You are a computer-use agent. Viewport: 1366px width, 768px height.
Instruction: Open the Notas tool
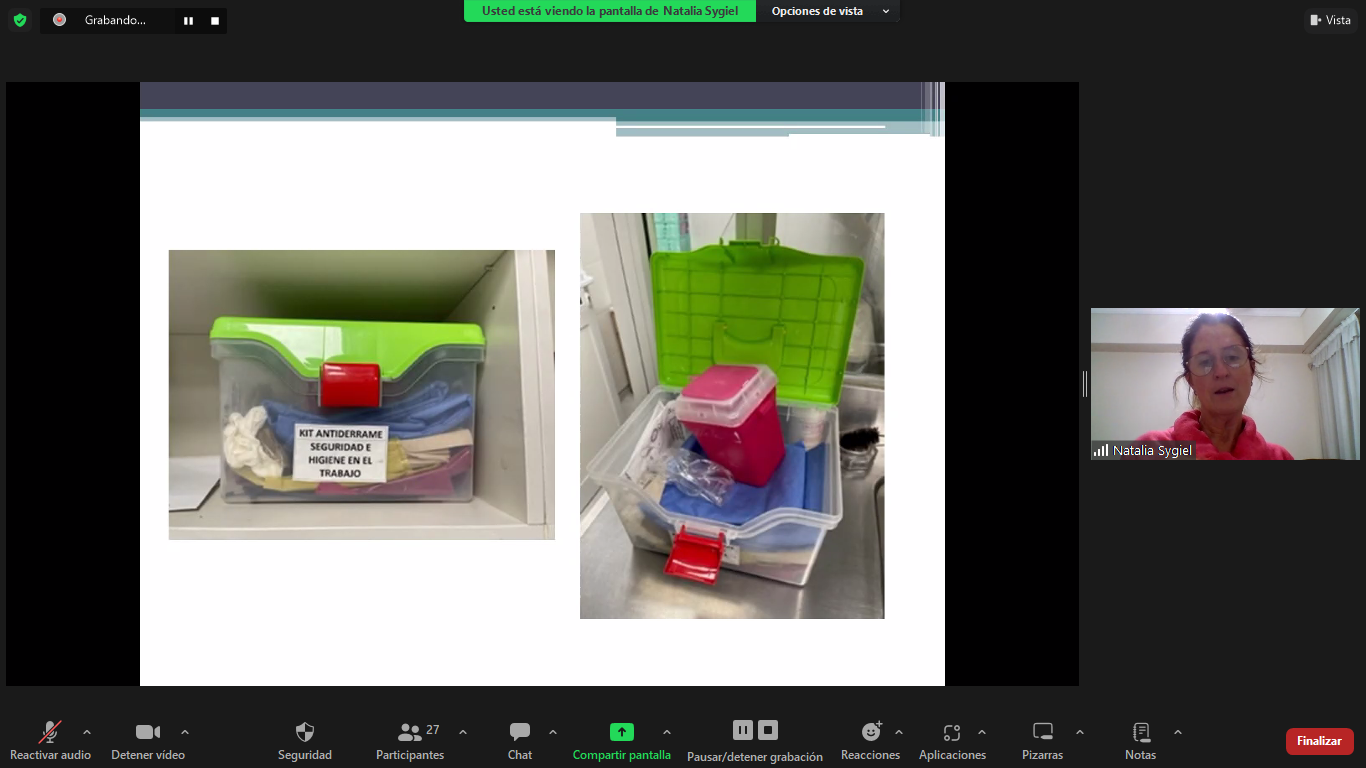coord(1141,740)
